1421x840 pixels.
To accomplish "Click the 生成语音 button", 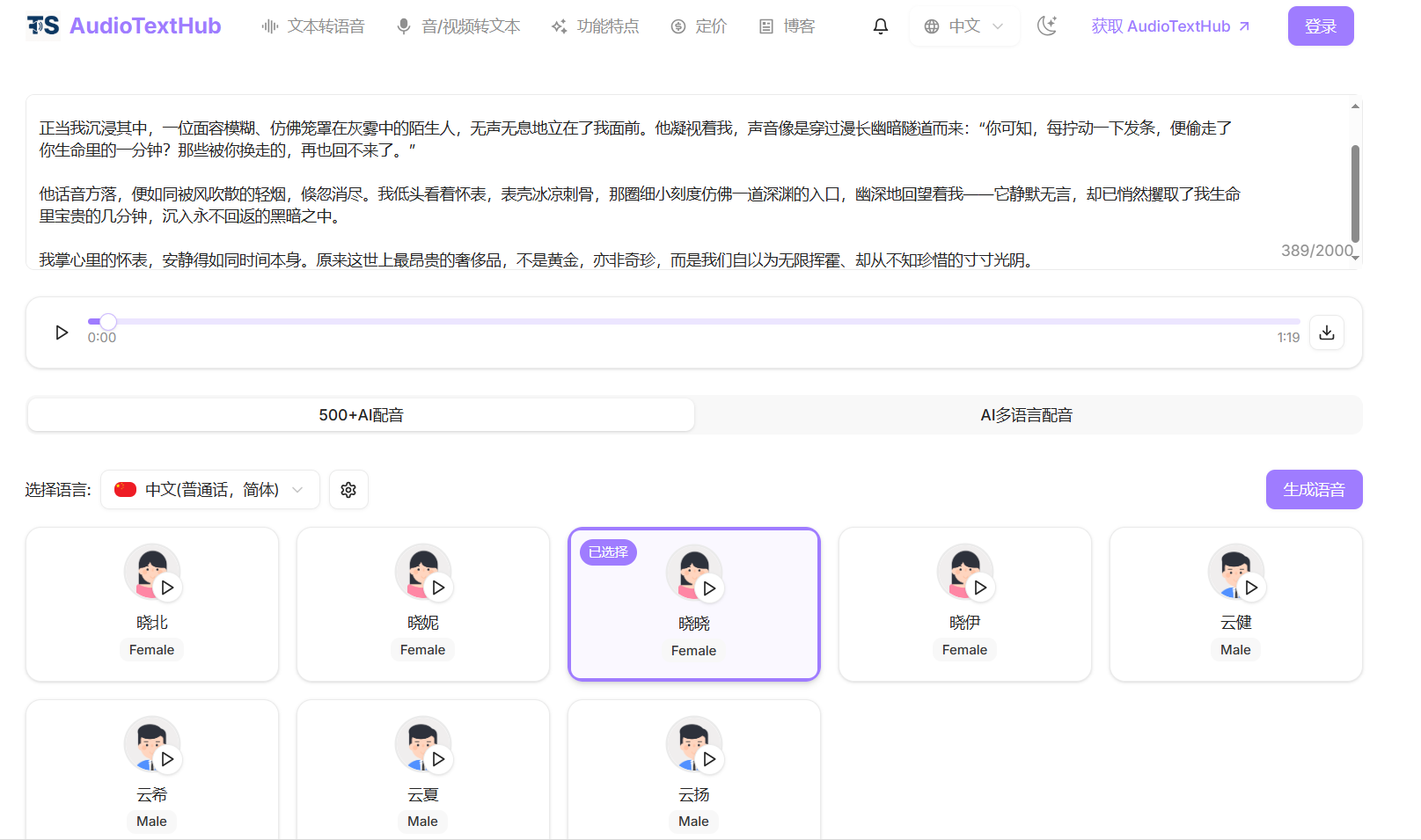I will [1314, 490].
